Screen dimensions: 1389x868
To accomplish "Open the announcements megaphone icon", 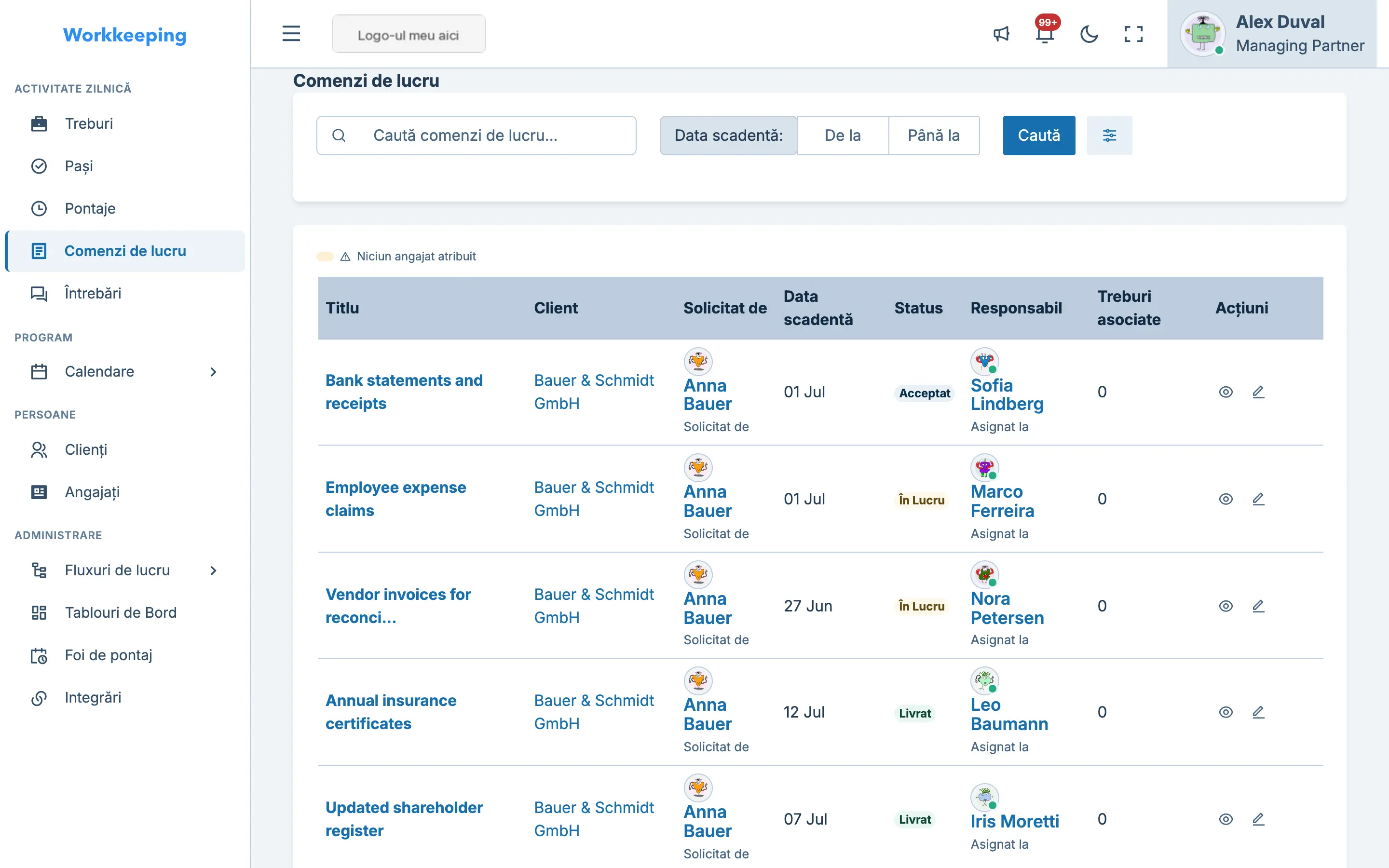I will coord(1001,34).
